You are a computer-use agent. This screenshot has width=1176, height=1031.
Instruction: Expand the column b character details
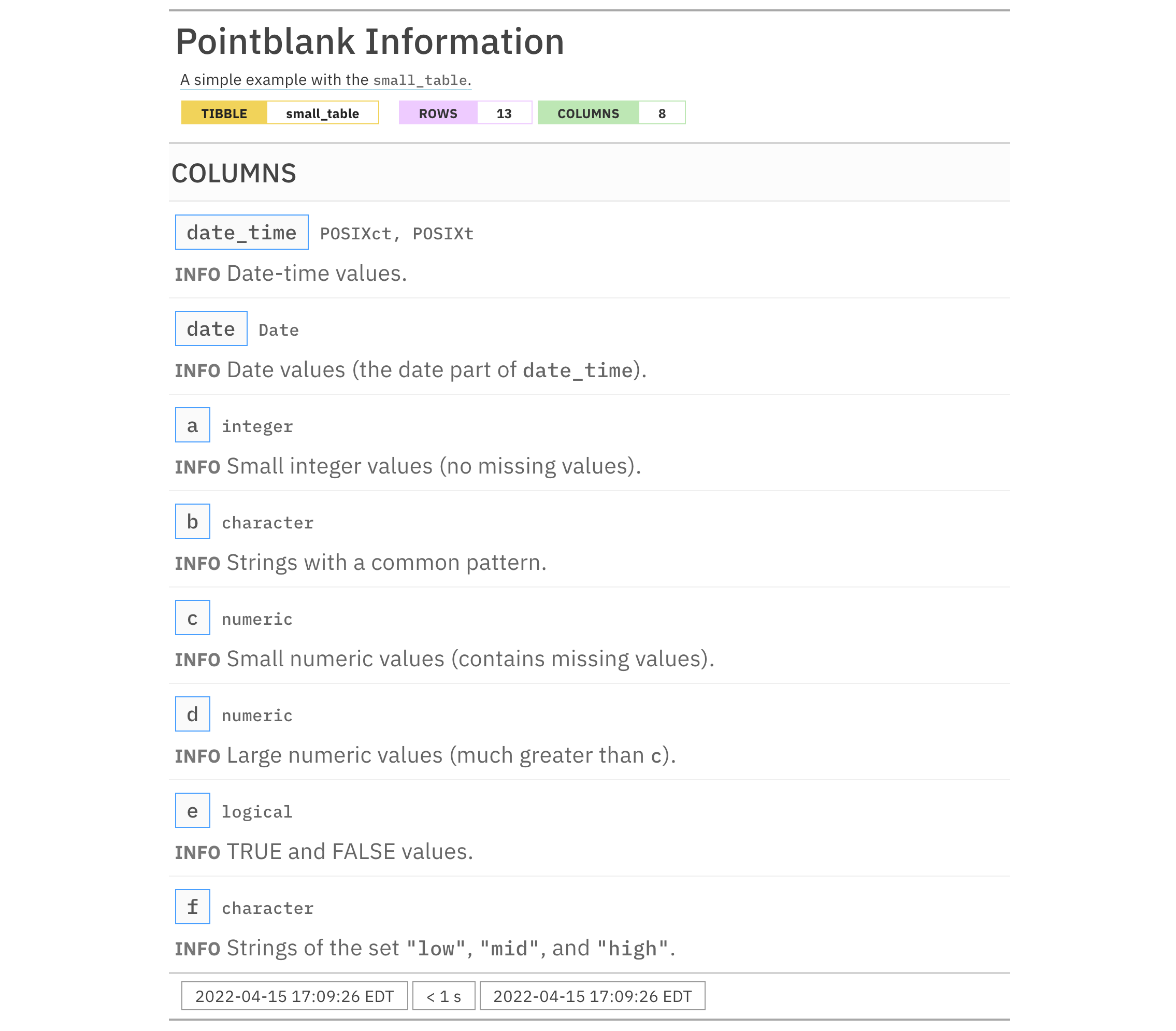coord(192,522)
